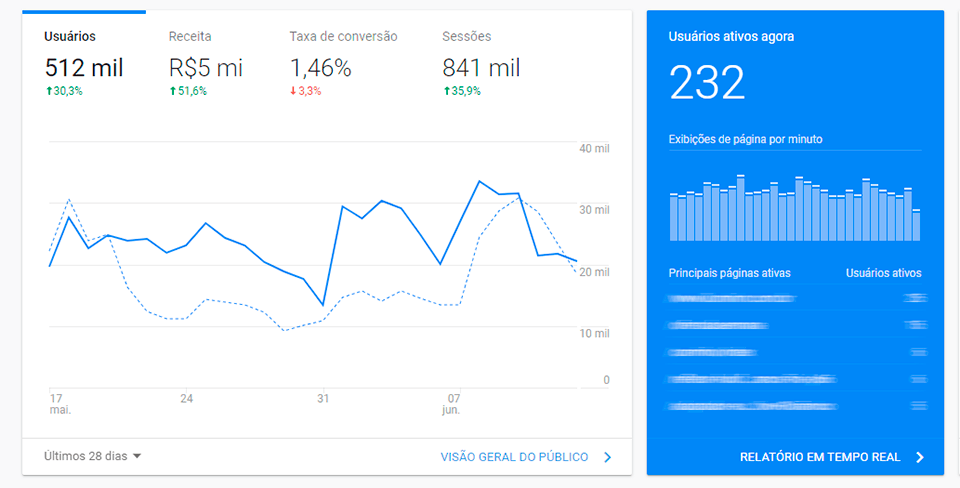
Task: Click the 24 date label on the chart axis
Action: click(x=186, y=398)
